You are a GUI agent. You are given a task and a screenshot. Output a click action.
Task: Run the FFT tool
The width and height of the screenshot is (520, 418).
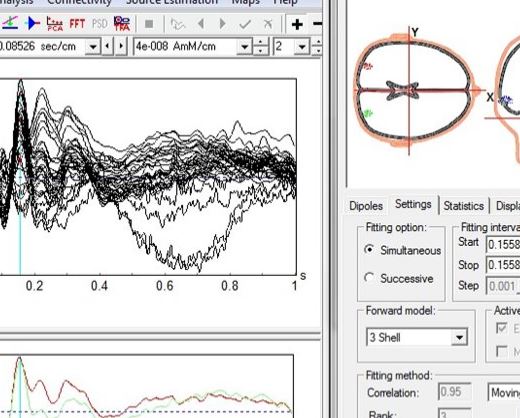pyautogui.click(x=77, y=24)
